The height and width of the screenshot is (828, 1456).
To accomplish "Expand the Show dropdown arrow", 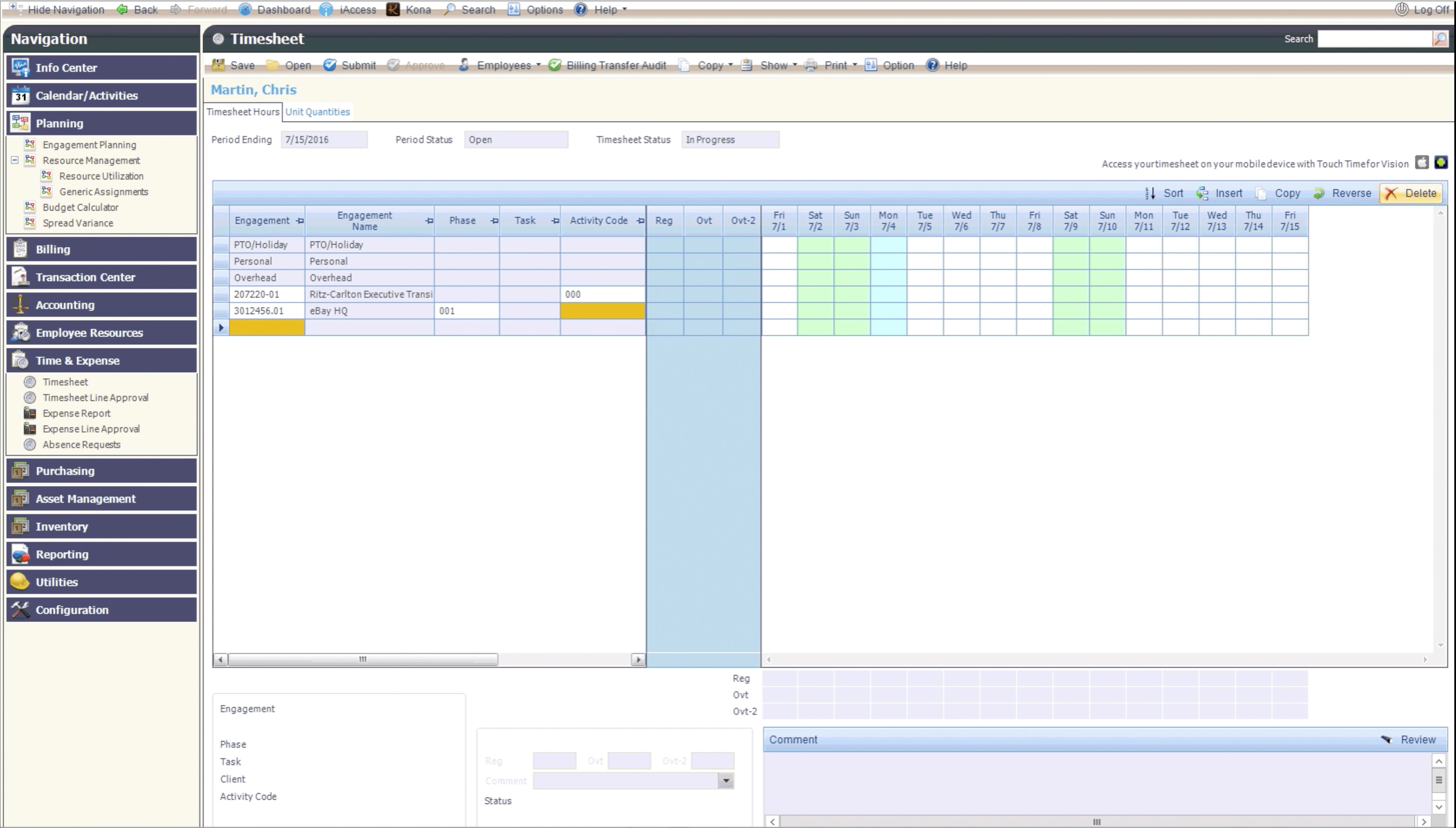I will coord(795,65).
